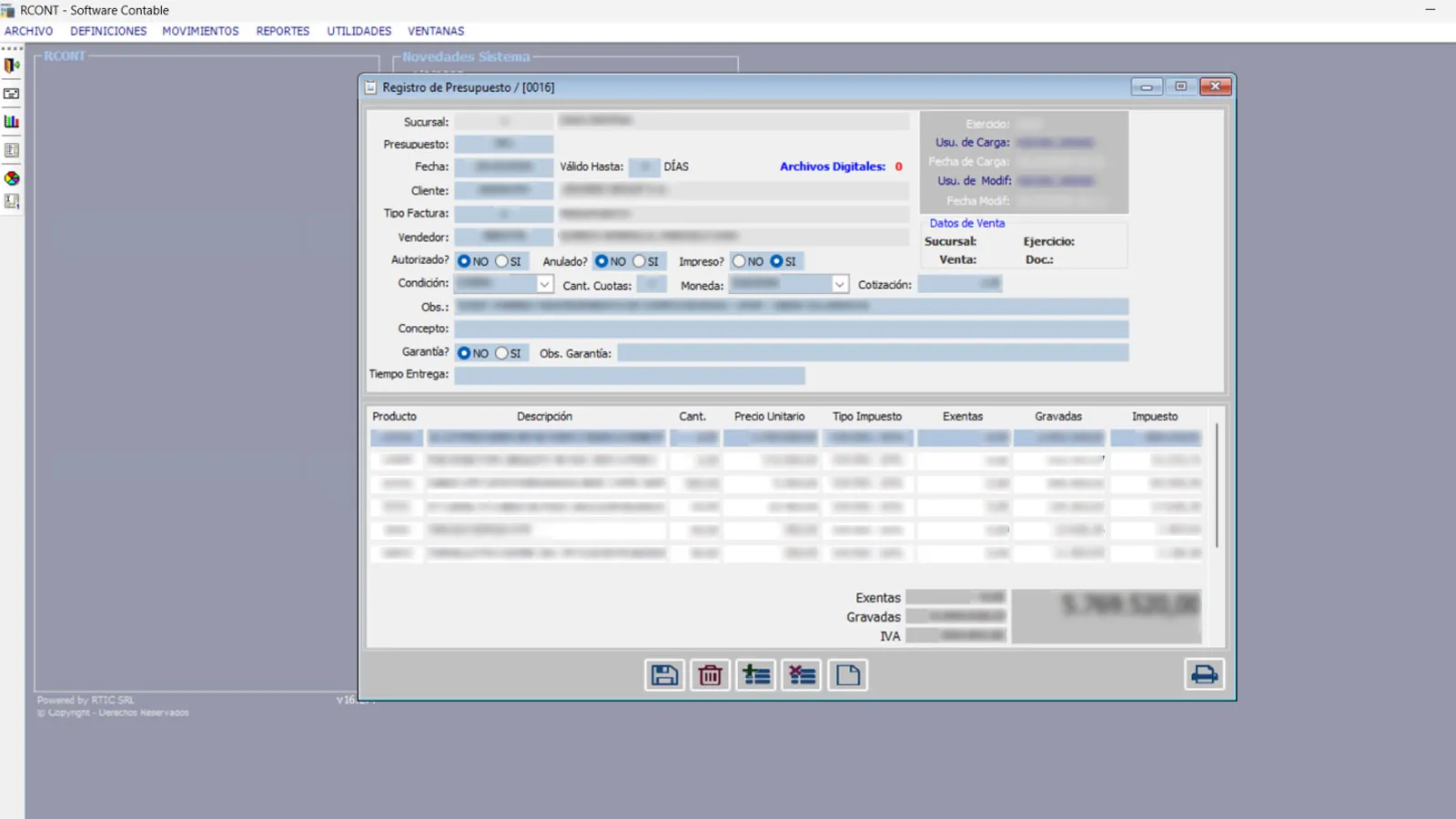Open the REPORTES menu
Viewport: 1456px width, 819px height.
[x=283, y=31]
